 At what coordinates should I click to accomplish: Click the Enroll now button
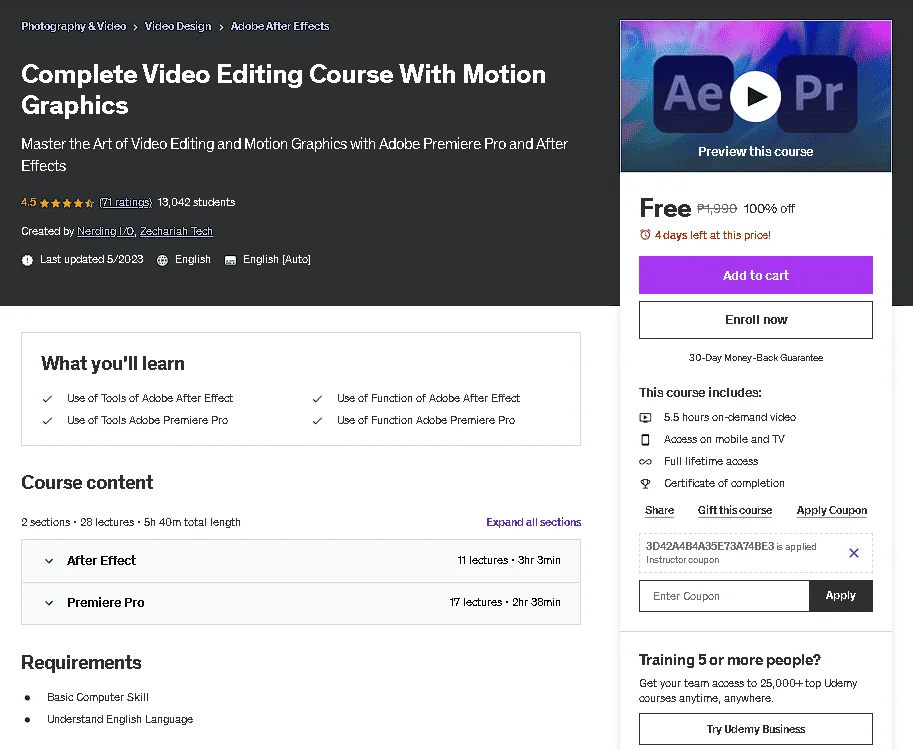point(756,320)
